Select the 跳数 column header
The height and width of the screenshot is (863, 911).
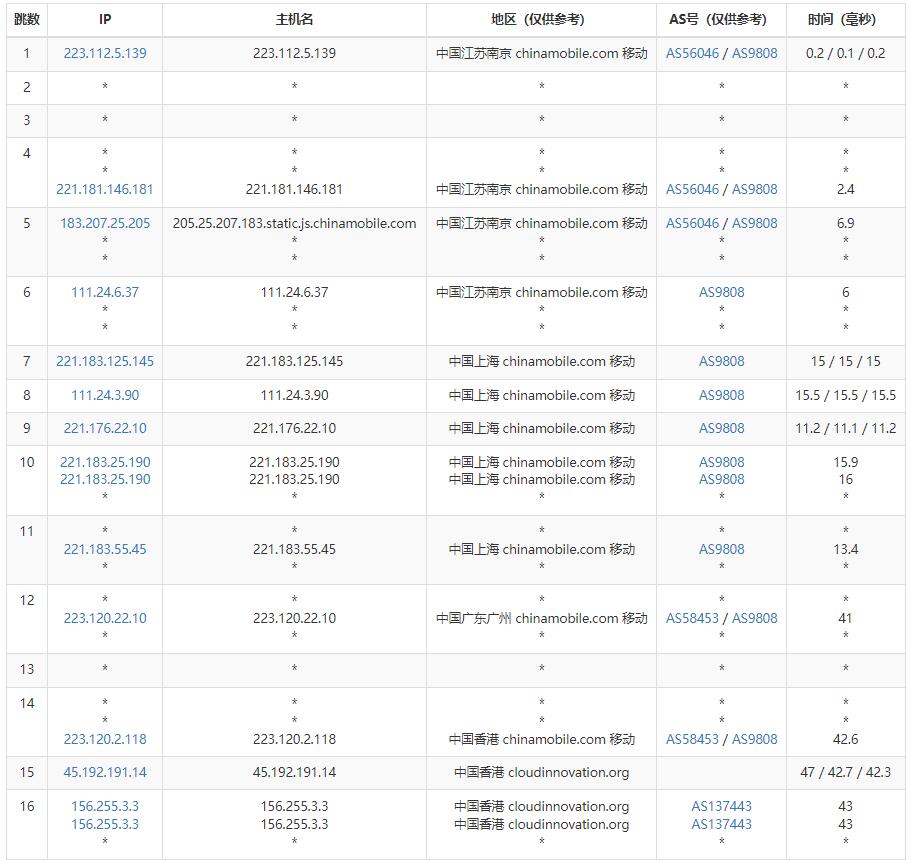[x=27, y=20]
